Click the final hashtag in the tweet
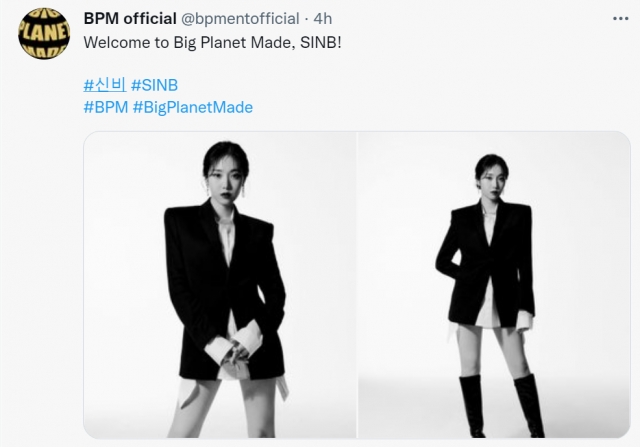The image size is (640, 447). pyautogui.click(x=193, y=107)
